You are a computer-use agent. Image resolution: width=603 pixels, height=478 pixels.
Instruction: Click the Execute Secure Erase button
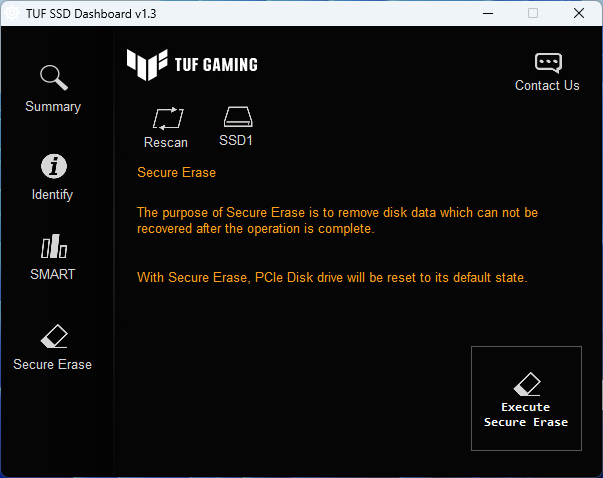[526, 398]
